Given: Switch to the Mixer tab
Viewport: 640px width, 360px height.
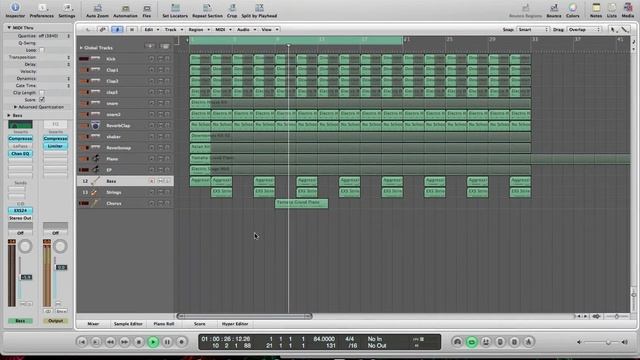Looking at the screenshot, I should point(93,324).
